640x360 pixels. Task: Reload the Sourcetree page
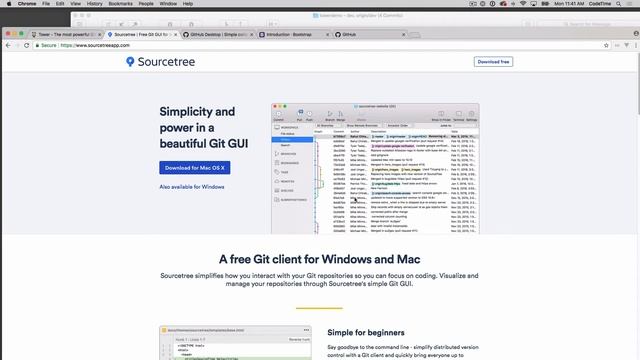[x=27, y=45]
